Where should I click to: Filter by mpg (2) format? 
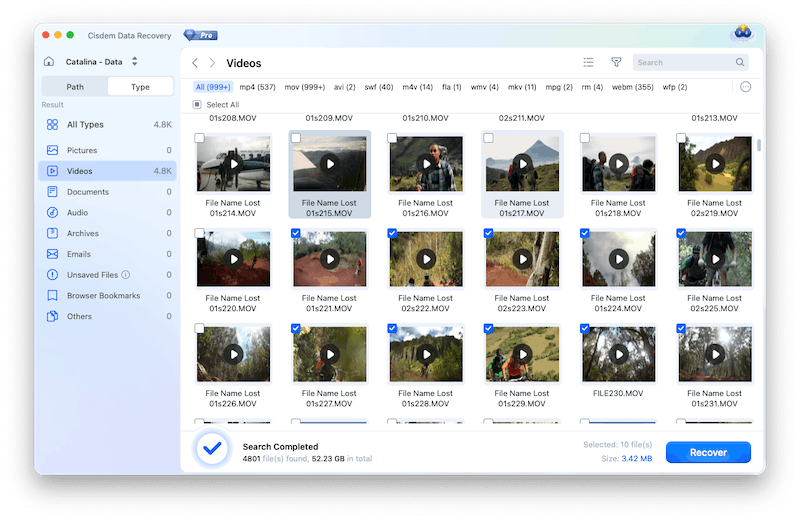559,87
